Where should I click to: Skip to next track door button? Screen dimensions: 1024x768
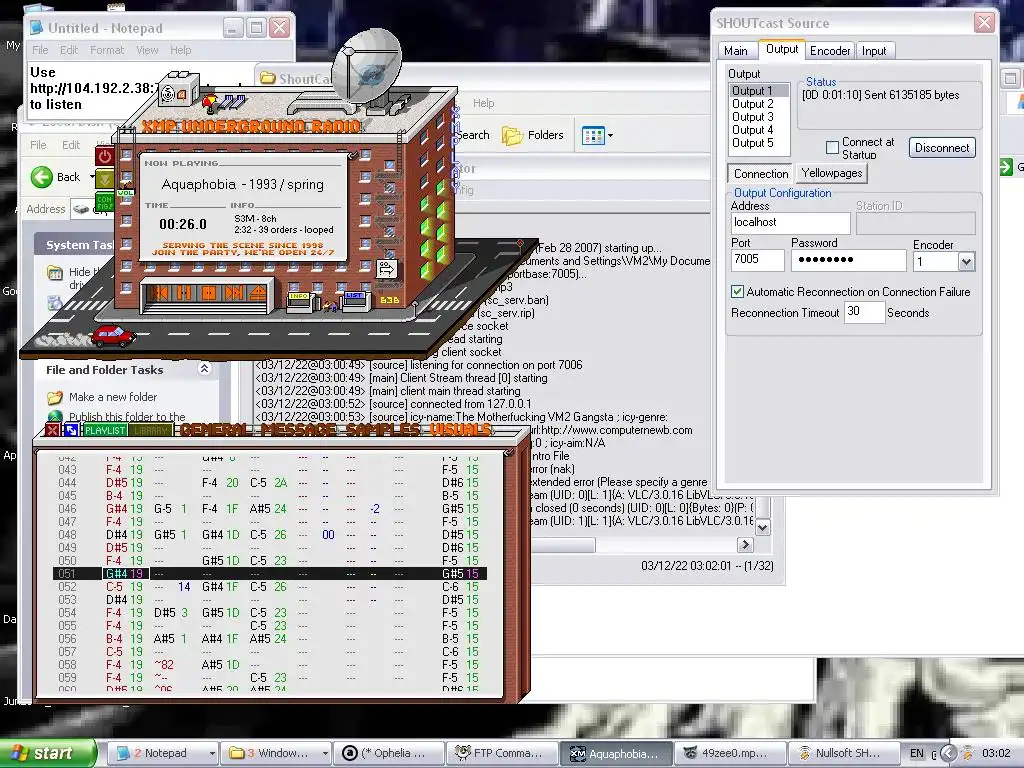click(x=234, y=293)
